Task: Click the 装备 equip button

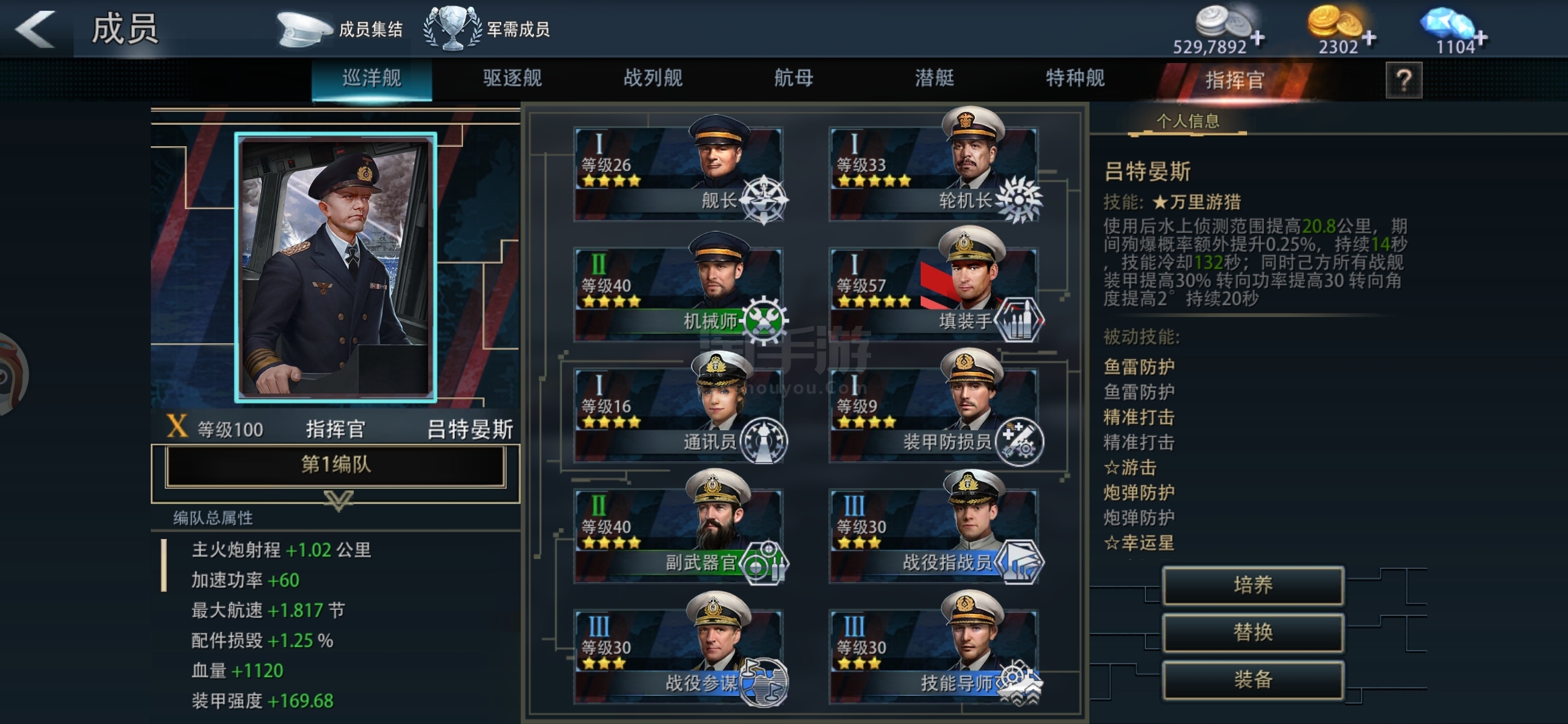Action: (1253, 680)
